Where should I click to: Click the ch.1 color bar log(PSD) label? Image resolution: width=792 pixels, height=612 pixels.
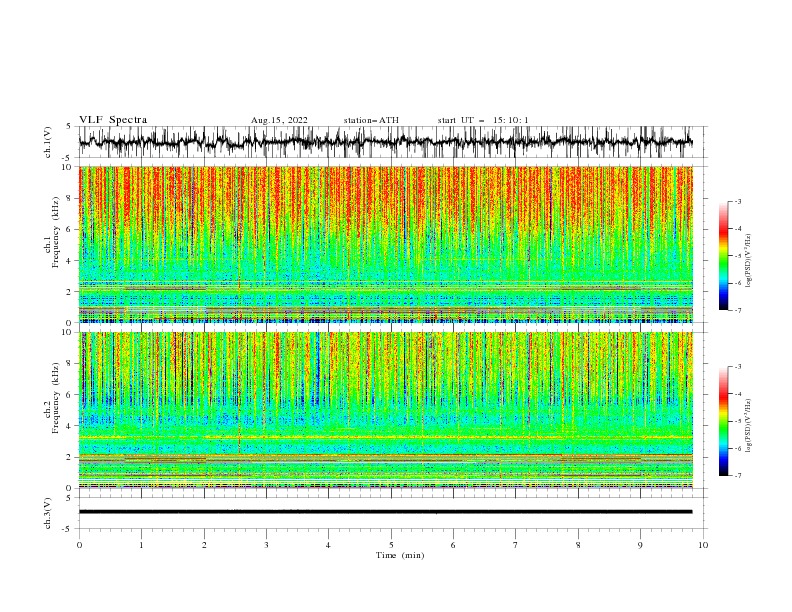[x=748, y=261]
